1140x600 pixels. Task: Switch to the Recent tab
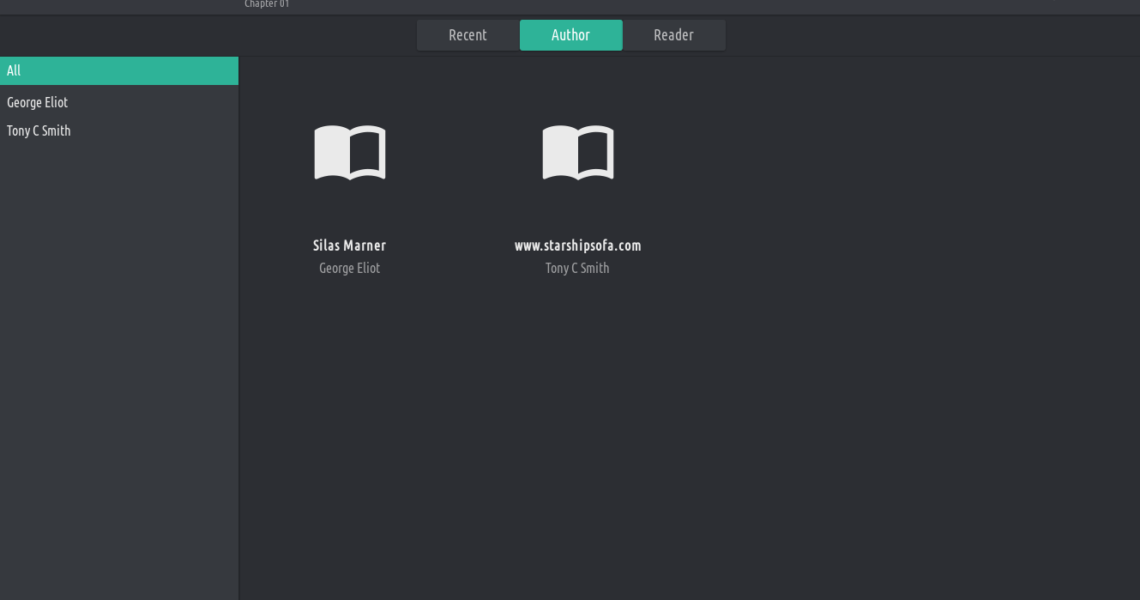467,35
